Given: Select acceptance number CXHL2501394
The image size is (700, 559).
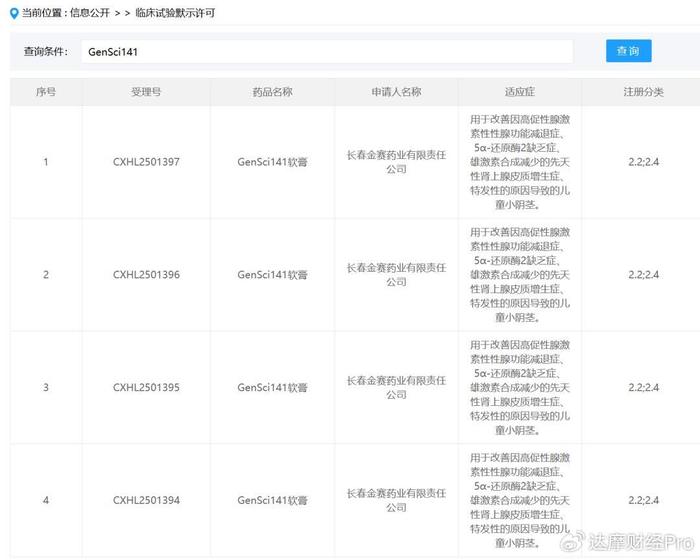Looking at the screenshot, I should point(146,500).
